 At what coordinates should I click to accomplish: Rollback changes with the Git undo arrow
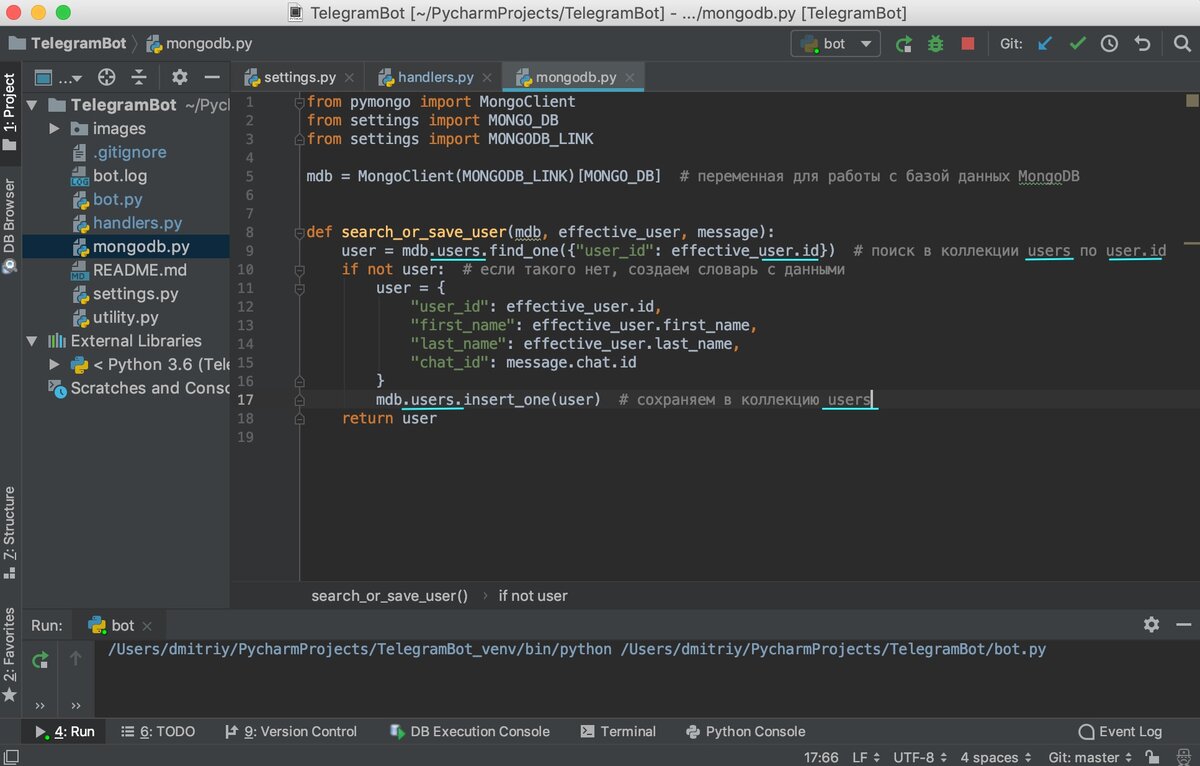click(1143, 43)
